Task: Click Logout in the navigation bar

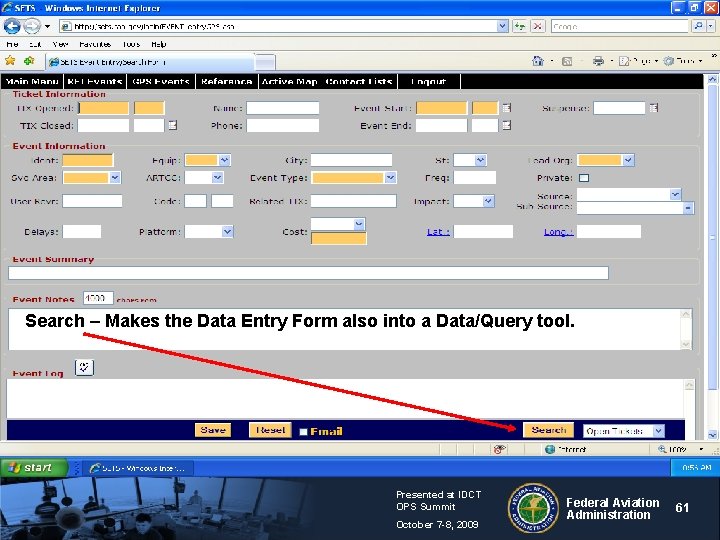Action: pos(428,81)
